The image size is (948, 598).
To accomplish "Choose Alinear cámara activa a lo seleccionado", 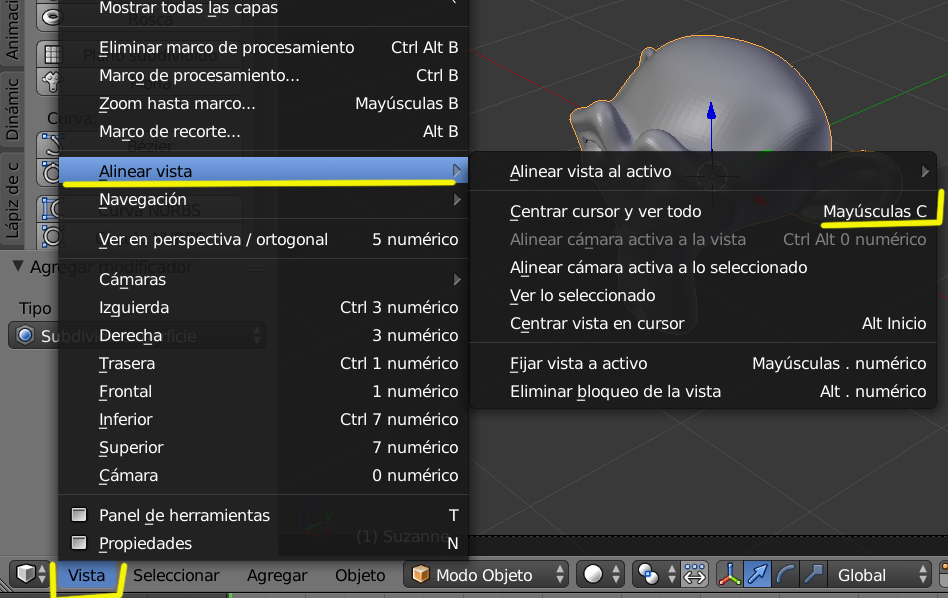I will (x=703, y=267).
